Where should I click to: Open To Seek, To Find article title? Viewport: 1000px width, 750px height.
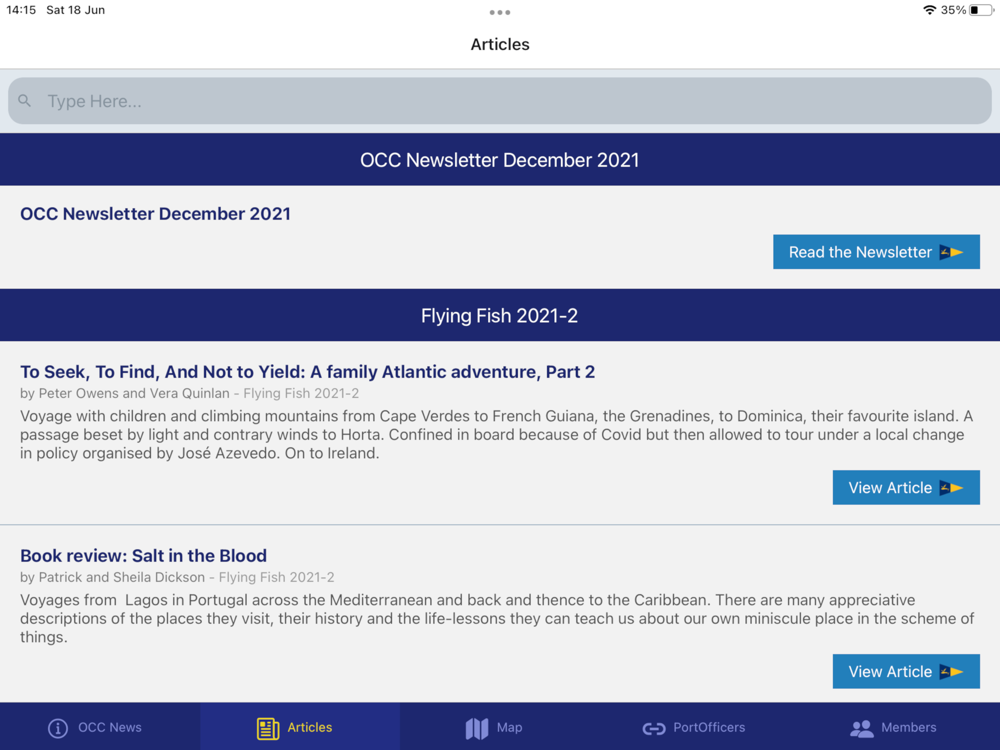point(307,372)
